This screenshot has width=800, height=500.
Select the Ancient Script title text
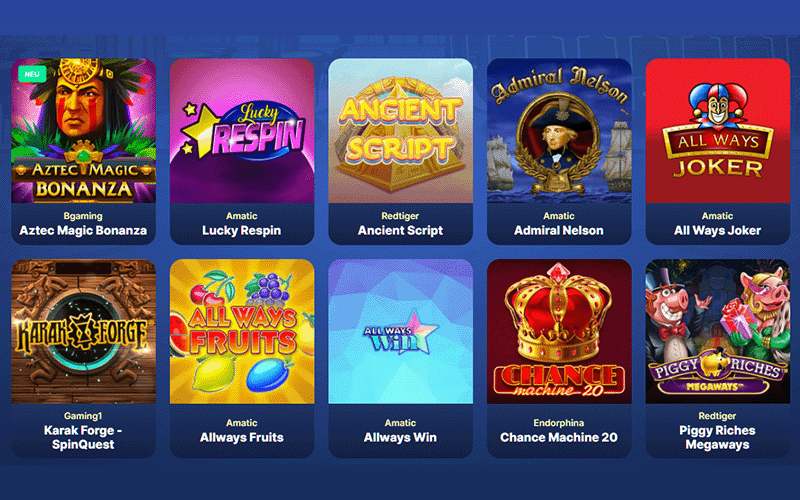click(401, 231)
